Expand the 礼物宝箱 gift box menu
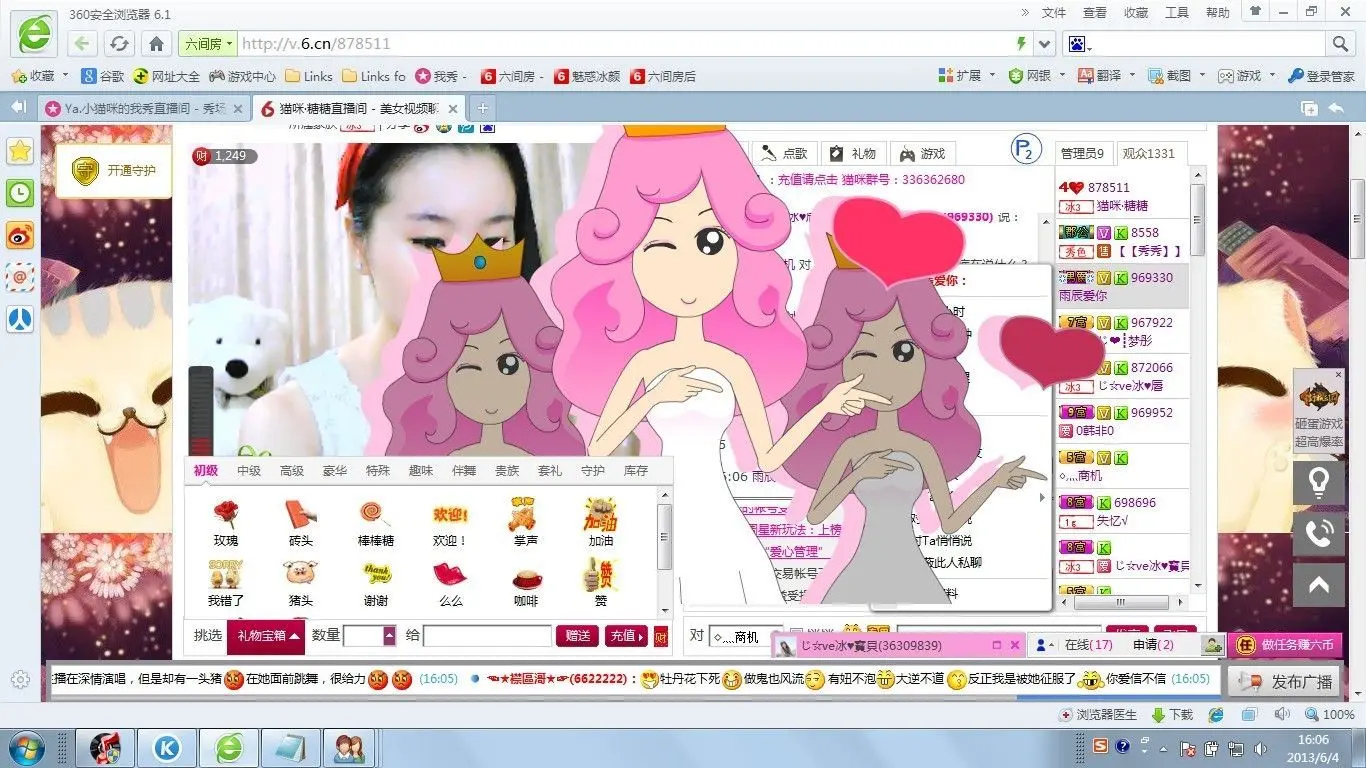The width and height of the screenshot is (1366, 768). 264,636
